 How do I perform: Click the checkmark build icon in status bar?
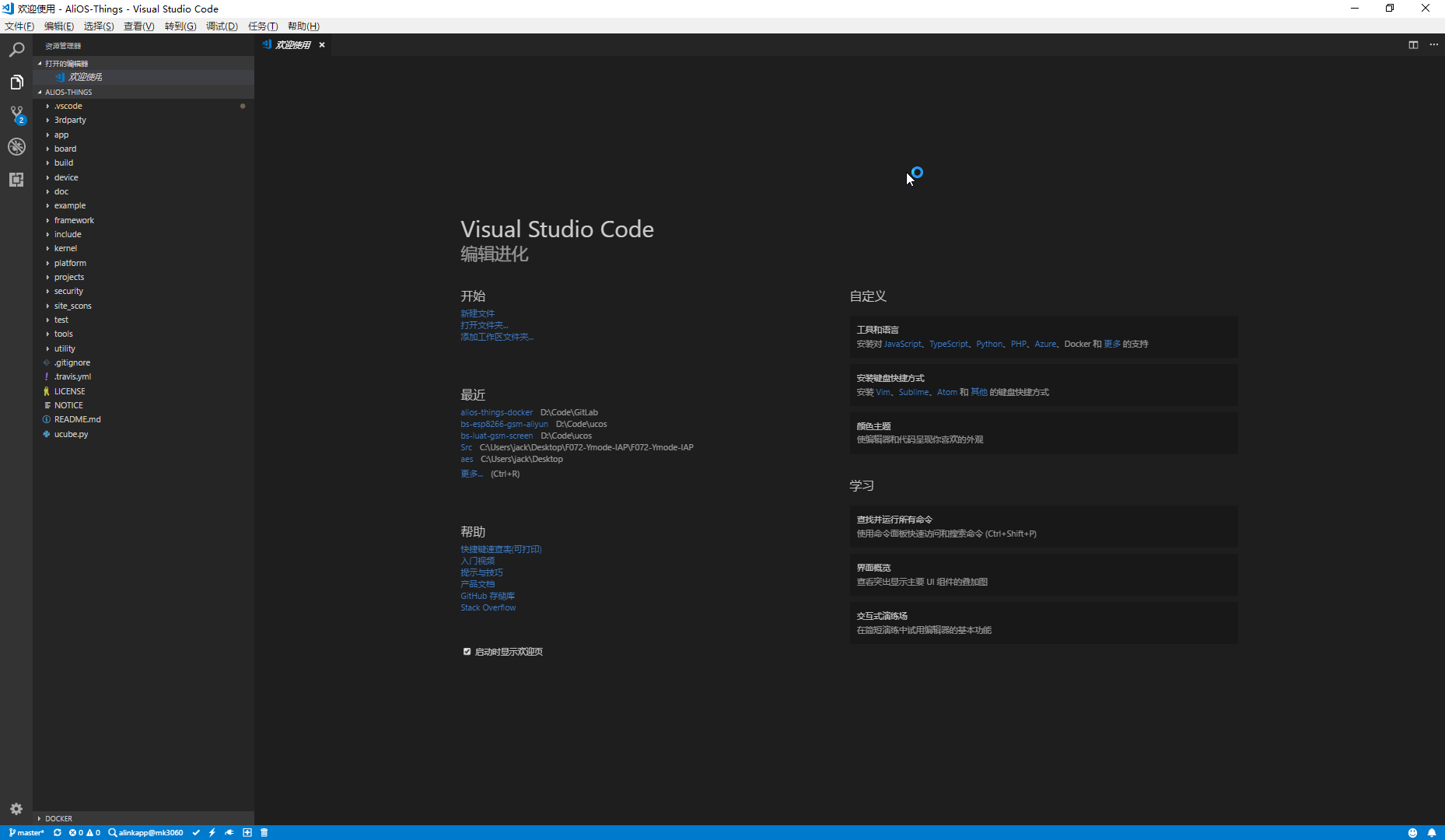tap(196, 832)
